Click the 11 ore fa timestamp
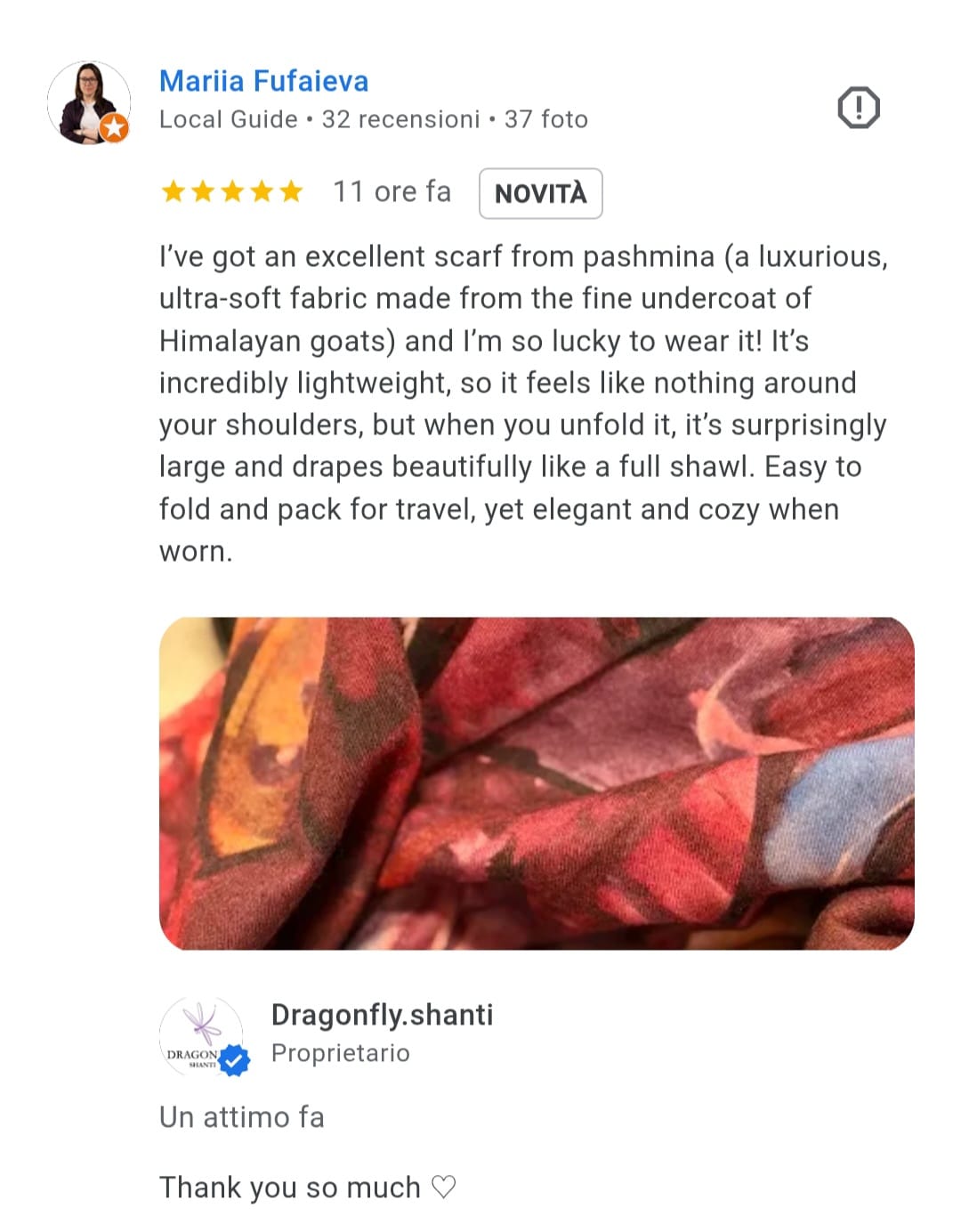The width and height of the screenshot is (961, 1232). coord(392,191)
